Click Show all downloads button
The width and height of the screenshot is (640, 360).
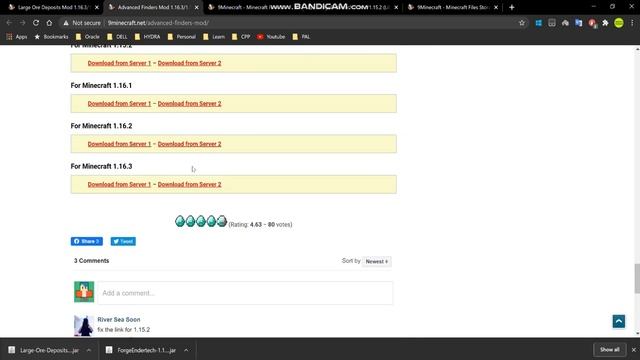click(x=609, y=350)
